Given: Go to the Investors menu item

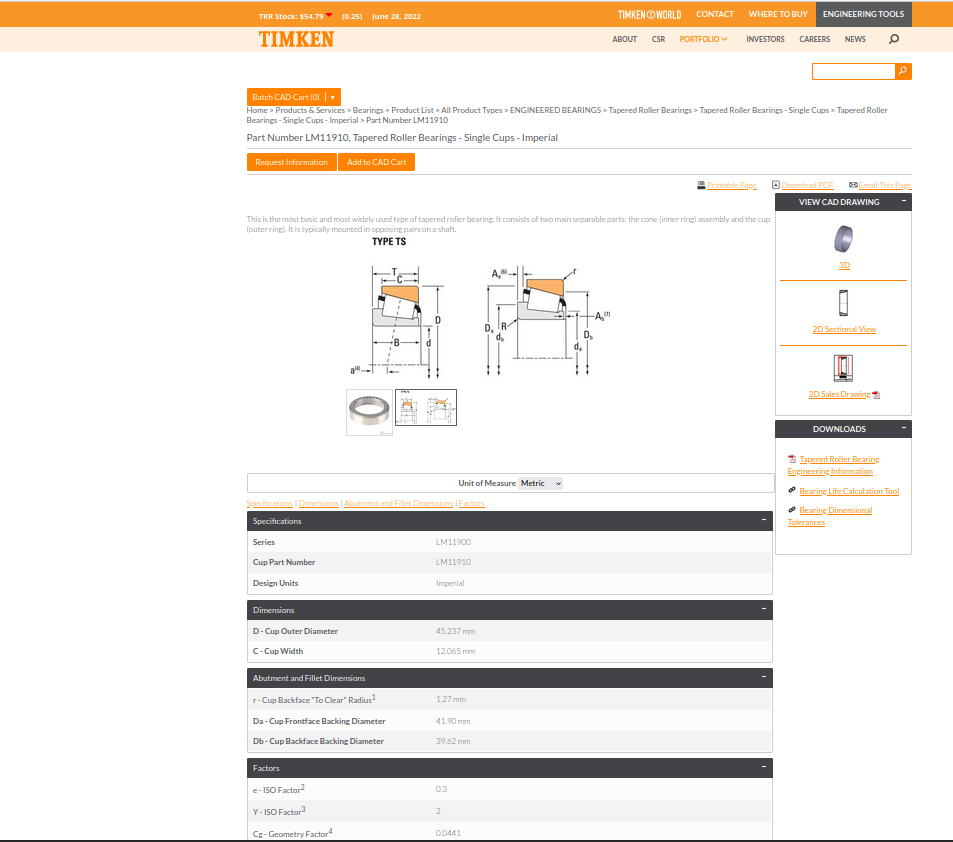Looking at the screenshot, I should 765,39.
